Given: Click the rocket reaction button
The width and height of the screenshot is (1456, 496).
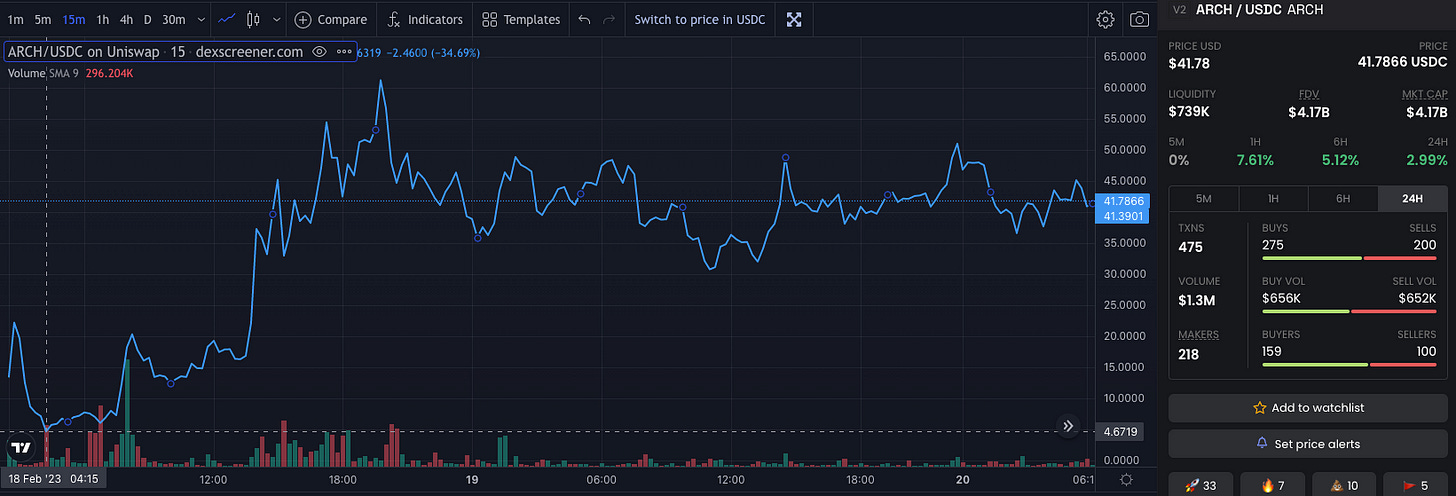Looking at the screenshot, I should pyautogui.click(x=1201, y=485).
